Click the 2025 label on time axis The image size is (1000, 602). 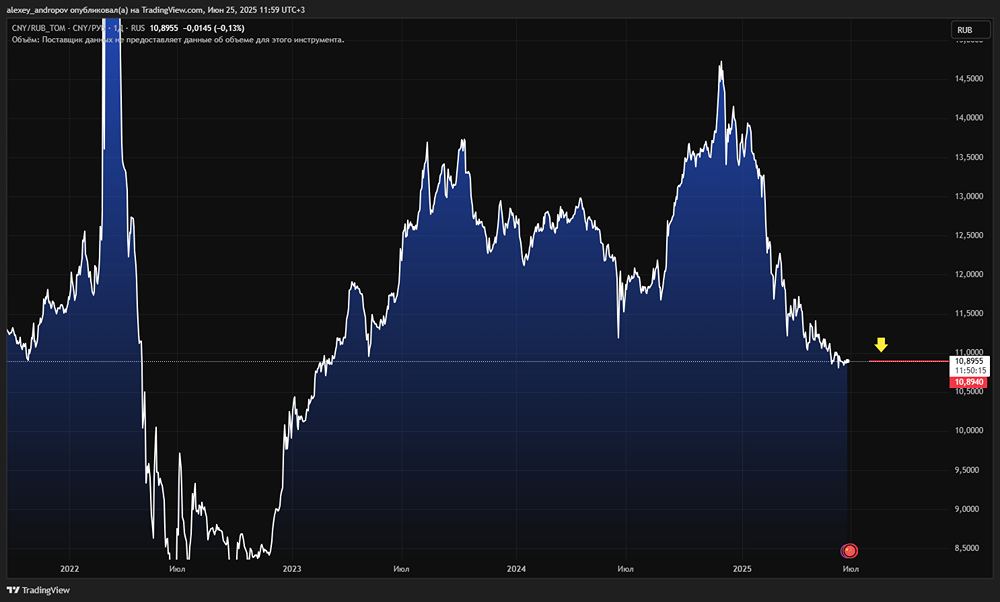[x=742, y=569]
